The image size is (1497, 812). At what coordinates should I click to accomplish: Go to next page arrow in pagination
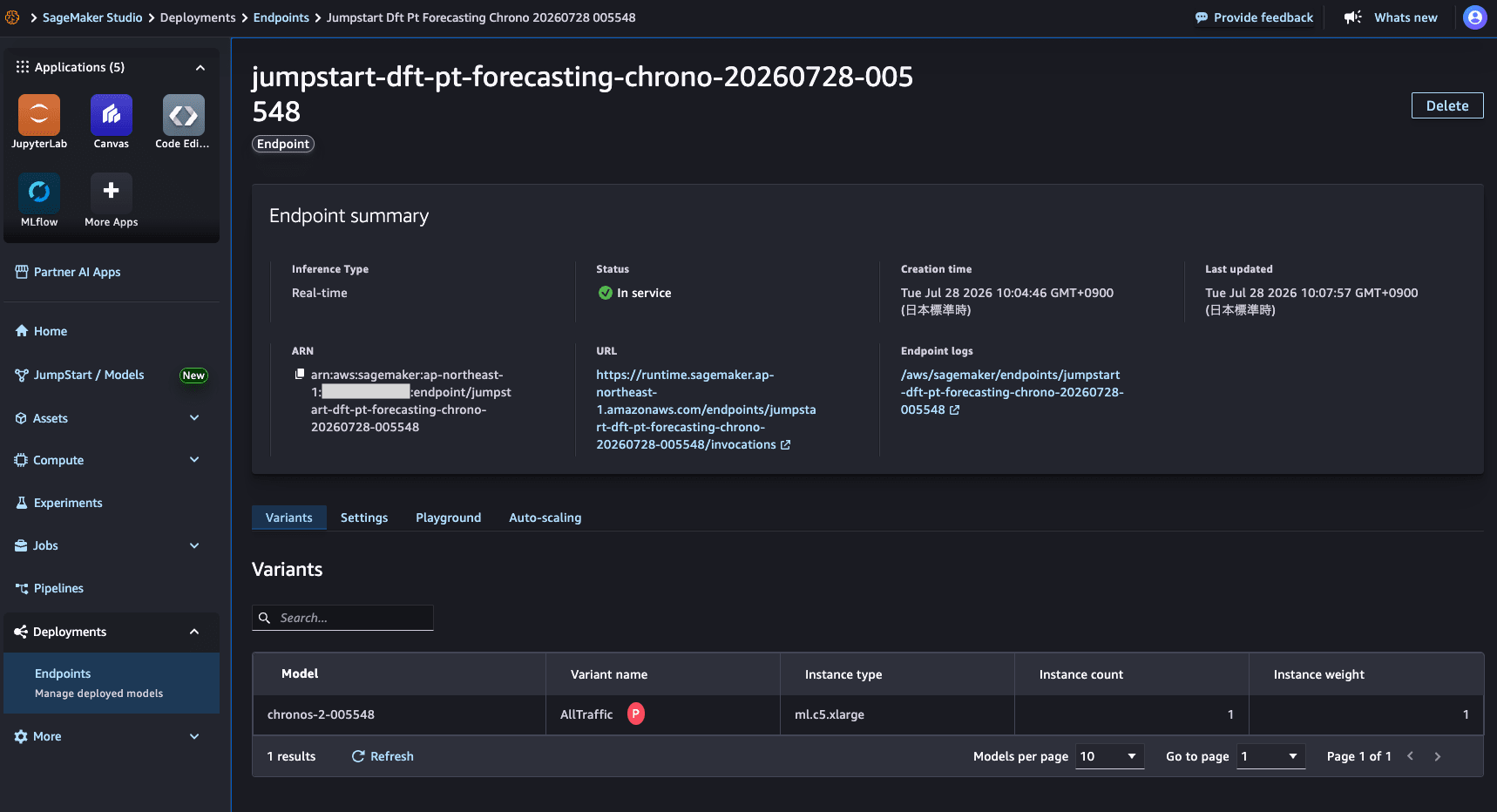coord(1438,756)
